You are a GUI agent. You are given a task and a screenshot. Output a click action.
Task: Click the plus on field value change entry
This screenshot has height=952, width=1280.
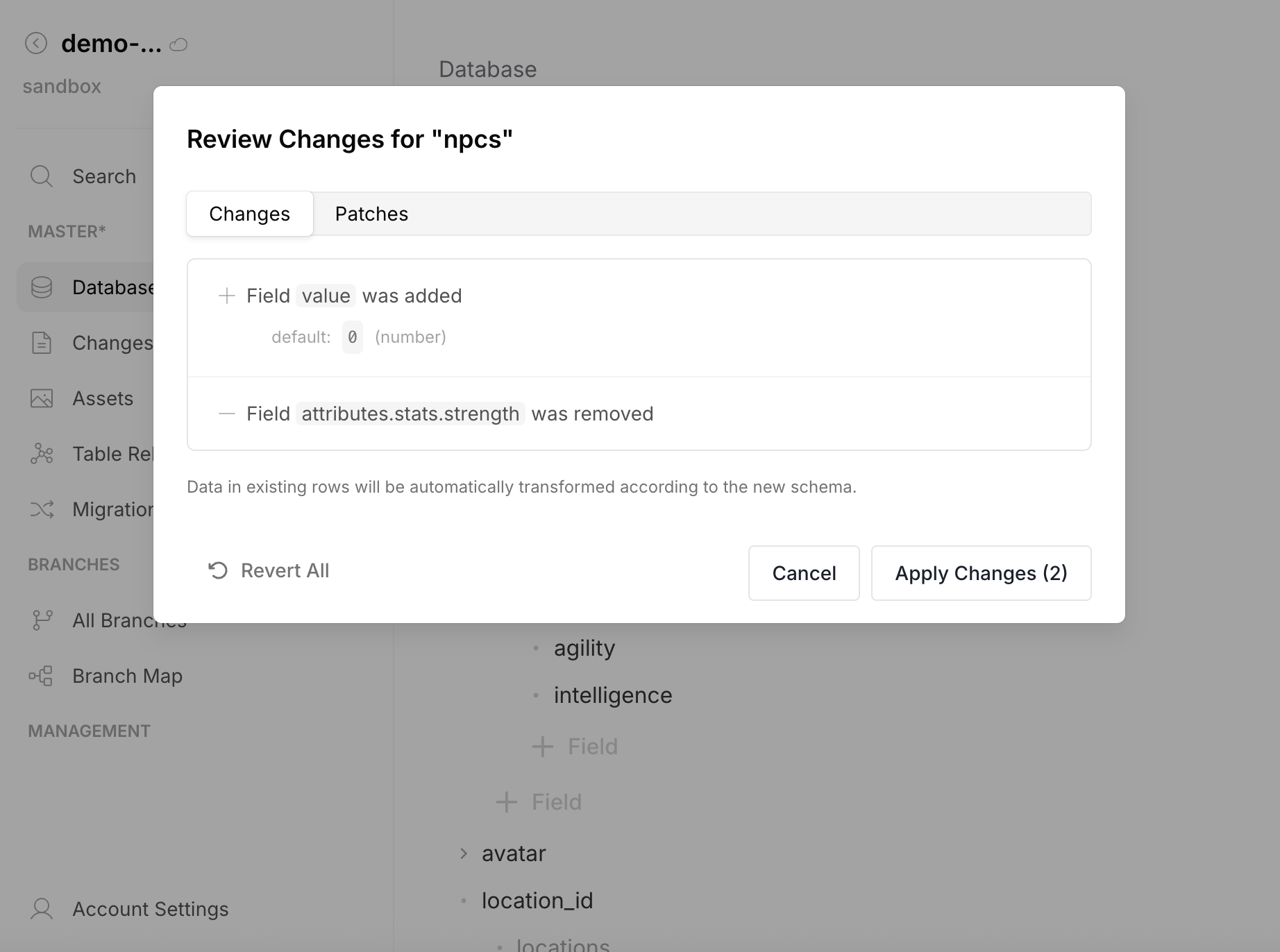tap(226, 296)
